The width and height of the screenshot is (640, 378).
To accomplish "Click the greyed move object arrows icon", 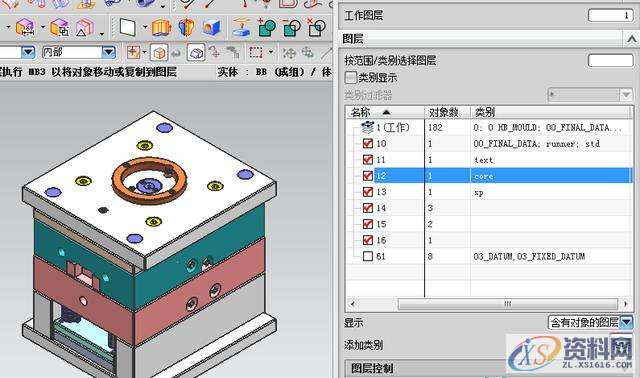I will click(x=289, y=53).
